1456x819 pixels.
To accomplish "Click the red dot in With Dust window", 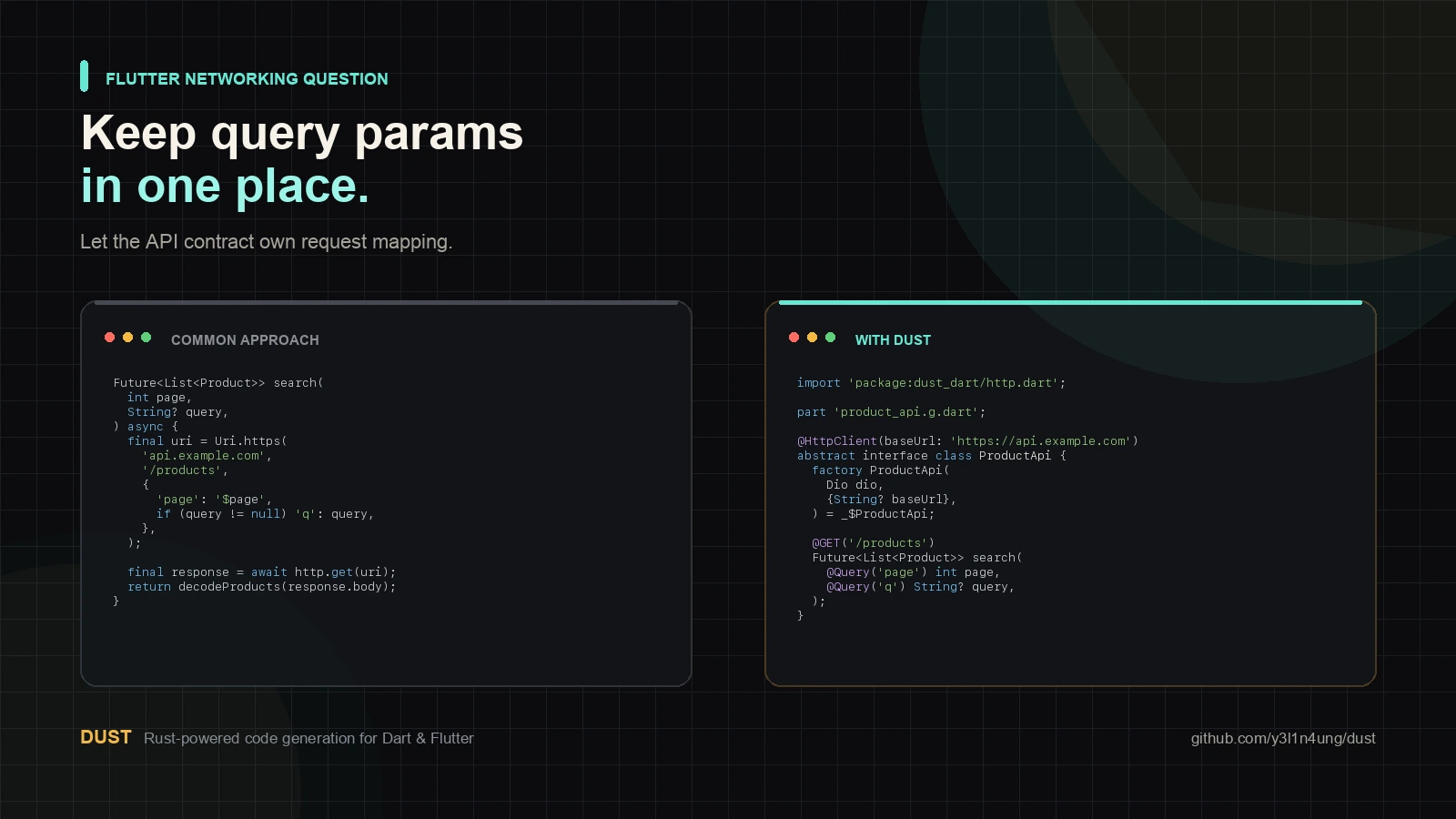I will pyautogui.click(x=794, y=338).
